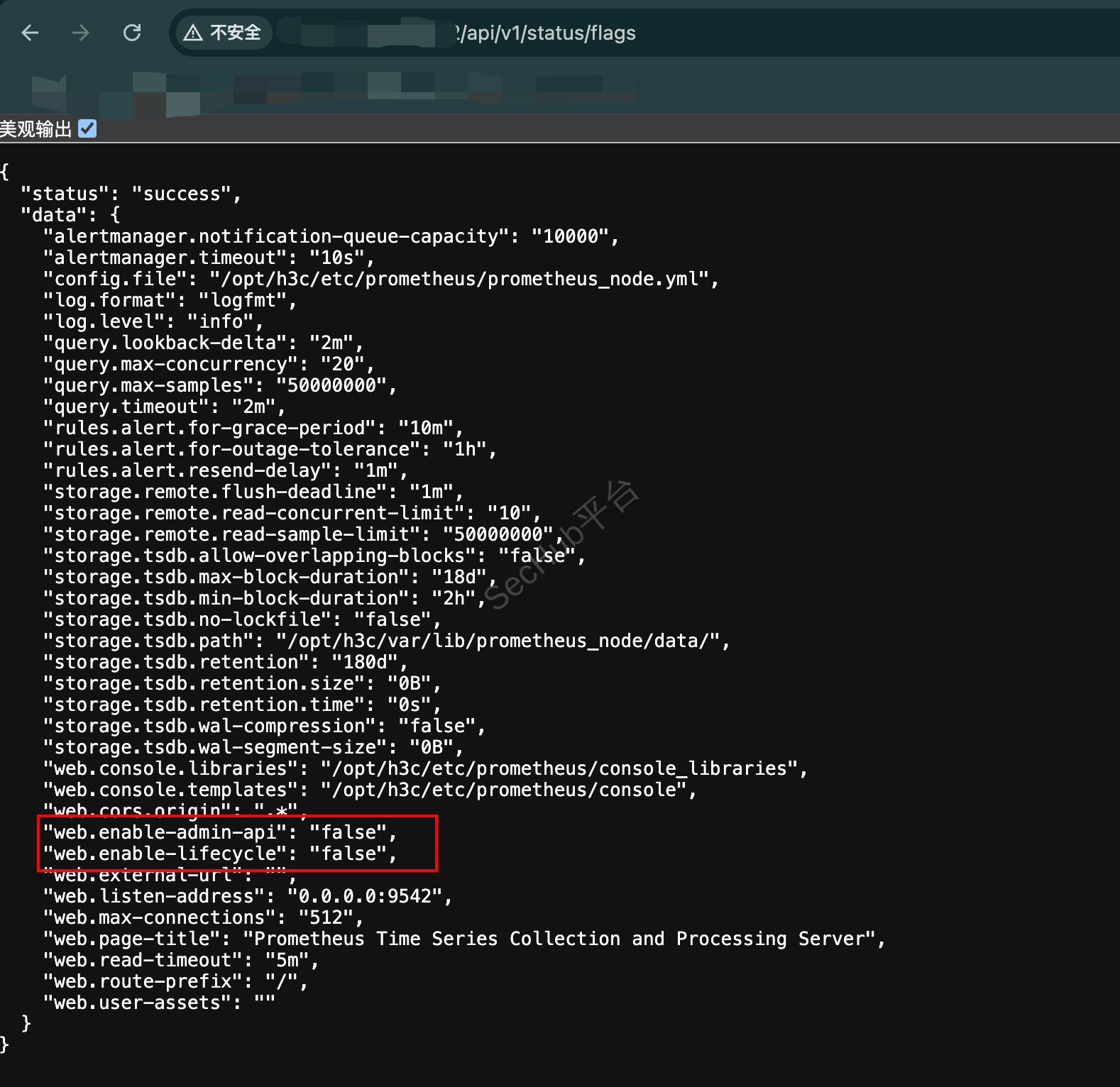The width and height of the screenshot is (1120, 1087).
Task: Click the config.file path value
Action: point(460,279)
